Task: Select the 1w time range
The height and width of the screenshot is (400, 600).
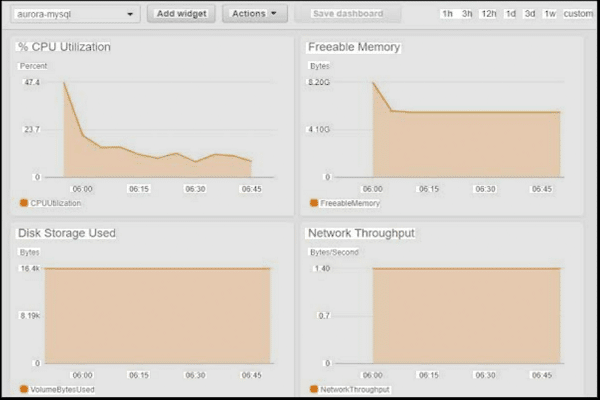Action: [550, 14]
